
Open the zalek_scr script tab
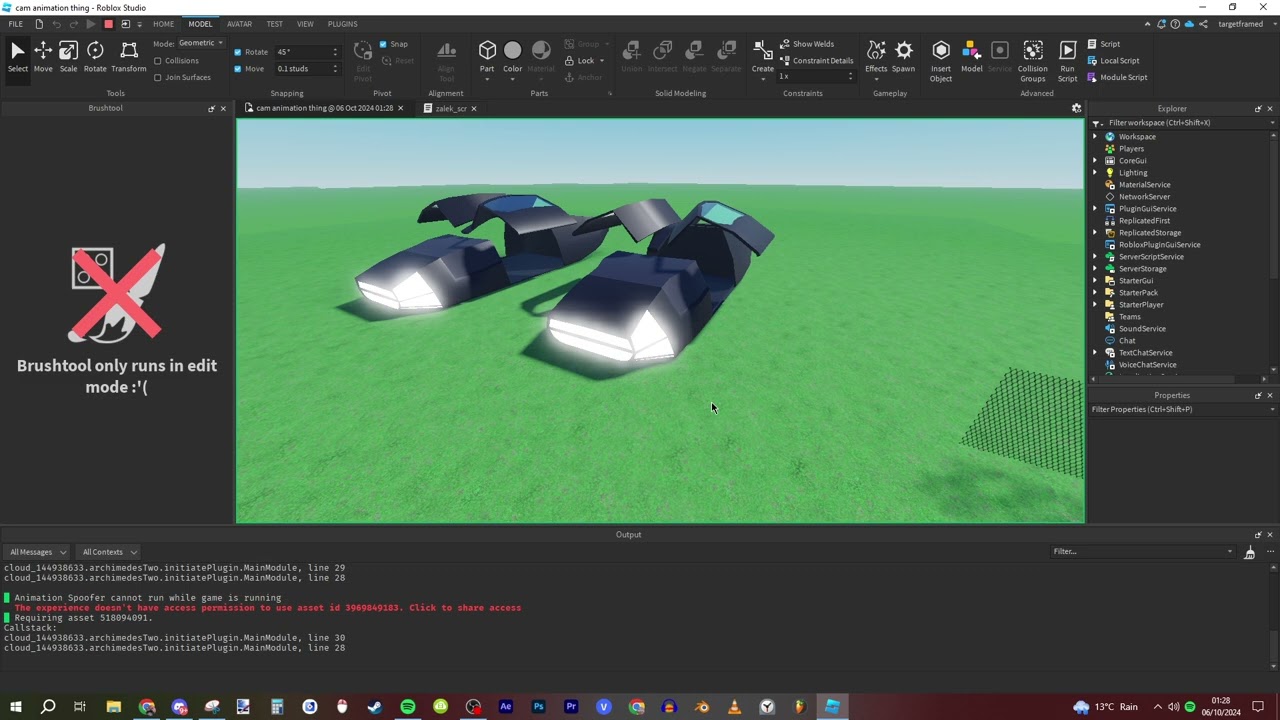[x=450, y=108]
